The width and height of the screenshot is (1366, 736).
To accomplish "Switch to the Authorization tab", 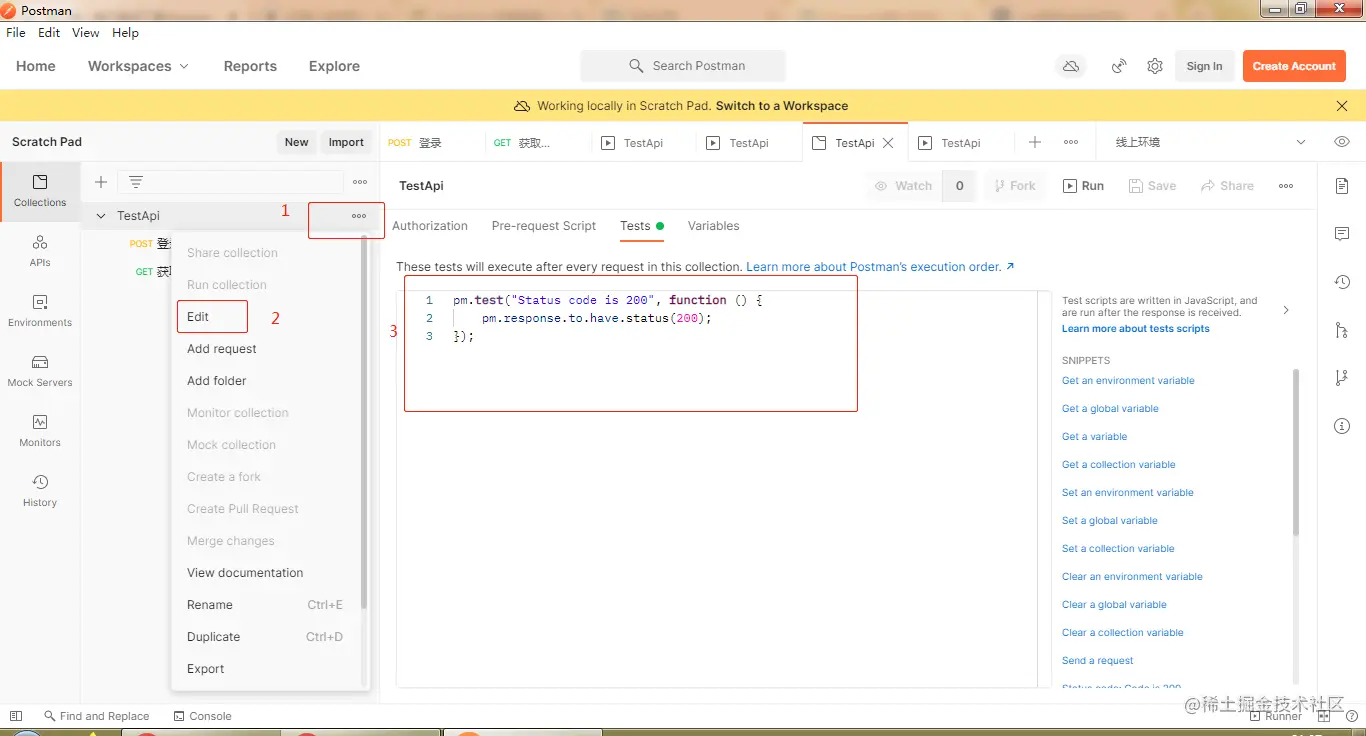I will pos(430,226).
